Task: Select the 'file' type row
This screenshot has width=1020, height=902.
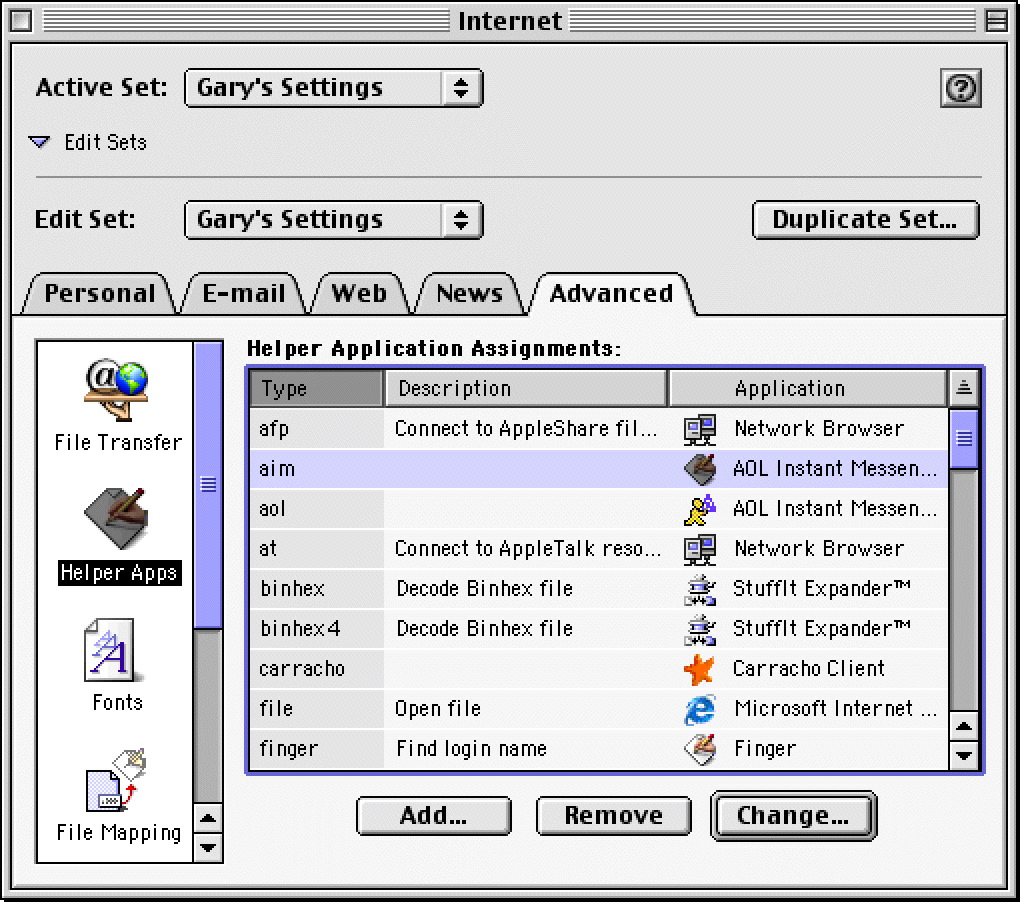Action: (598, 709)
